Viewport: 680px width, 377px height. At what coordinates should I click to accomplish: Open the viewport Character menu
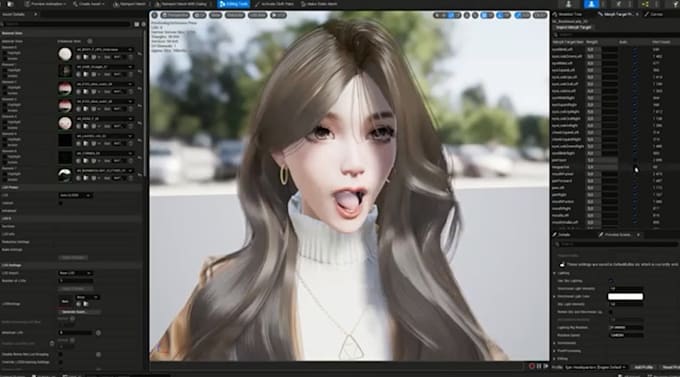235,15
